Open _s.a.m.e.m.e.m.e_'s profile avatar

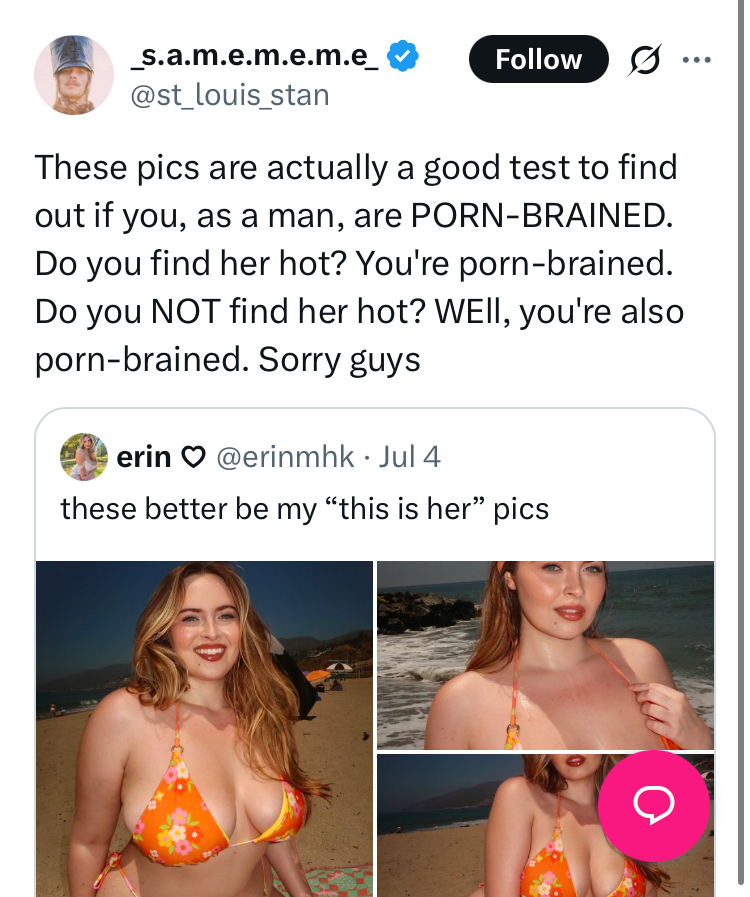74,74
